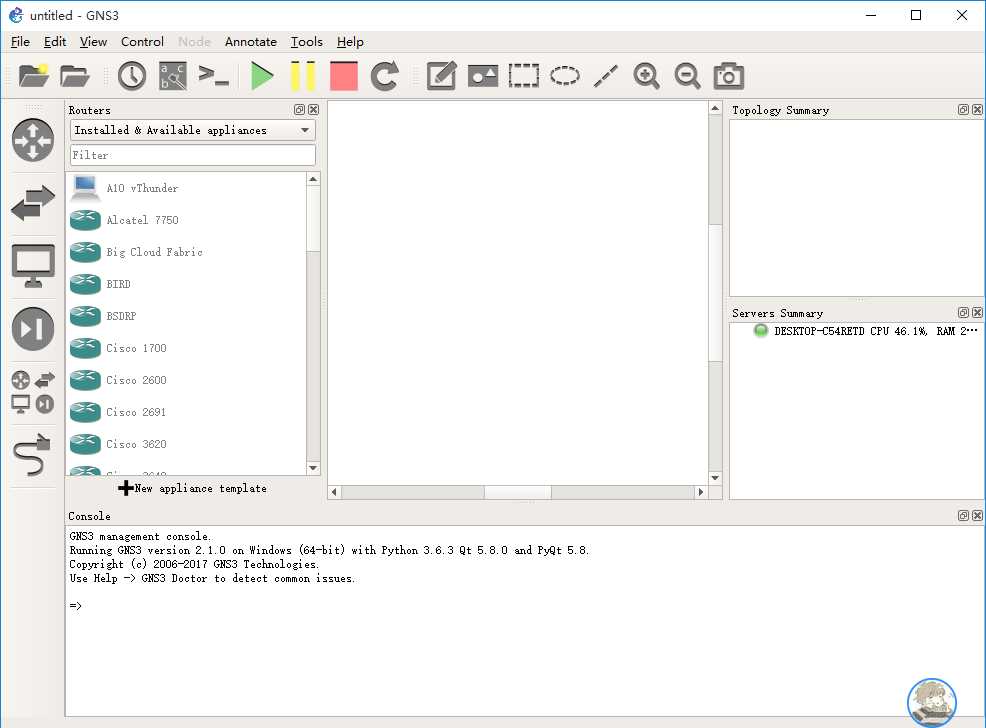Browse end devices monitor icon
The height and width of the screenshot is (728, 986).
point(33,266)
